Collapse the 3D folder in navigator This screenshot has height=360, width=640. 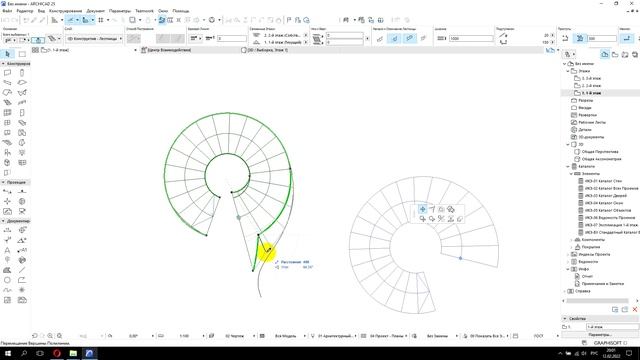pyautogui.click(x=568, y=144)
